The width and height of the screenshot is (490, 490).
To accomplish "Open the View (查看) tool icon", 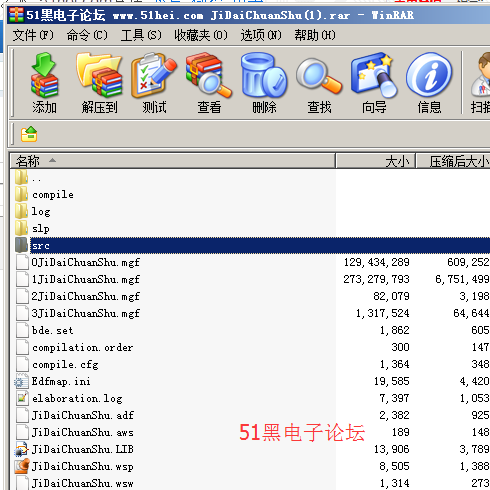I will (x=209, y=83).
